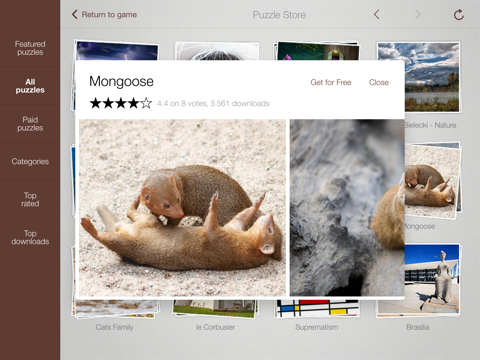This screenshot has height=360, width=480.
Task: Open the Featured puzzles section
Action: coord(30,48)
